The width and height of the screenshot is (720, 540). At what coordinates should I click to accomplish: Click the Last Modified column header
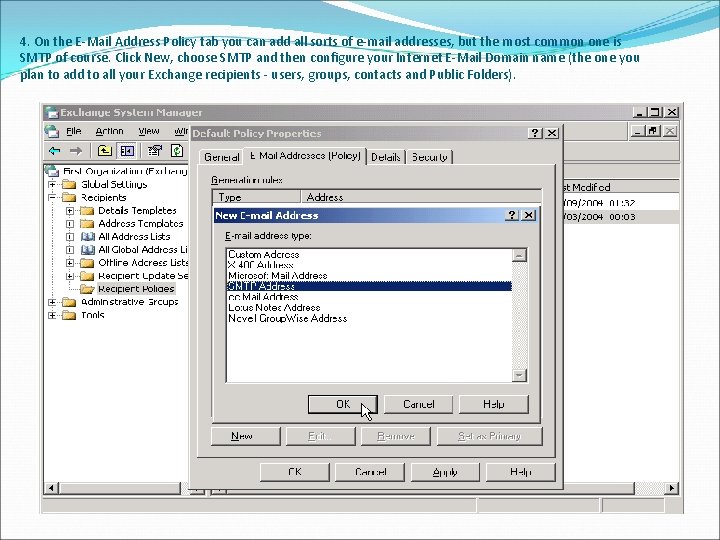621,187
